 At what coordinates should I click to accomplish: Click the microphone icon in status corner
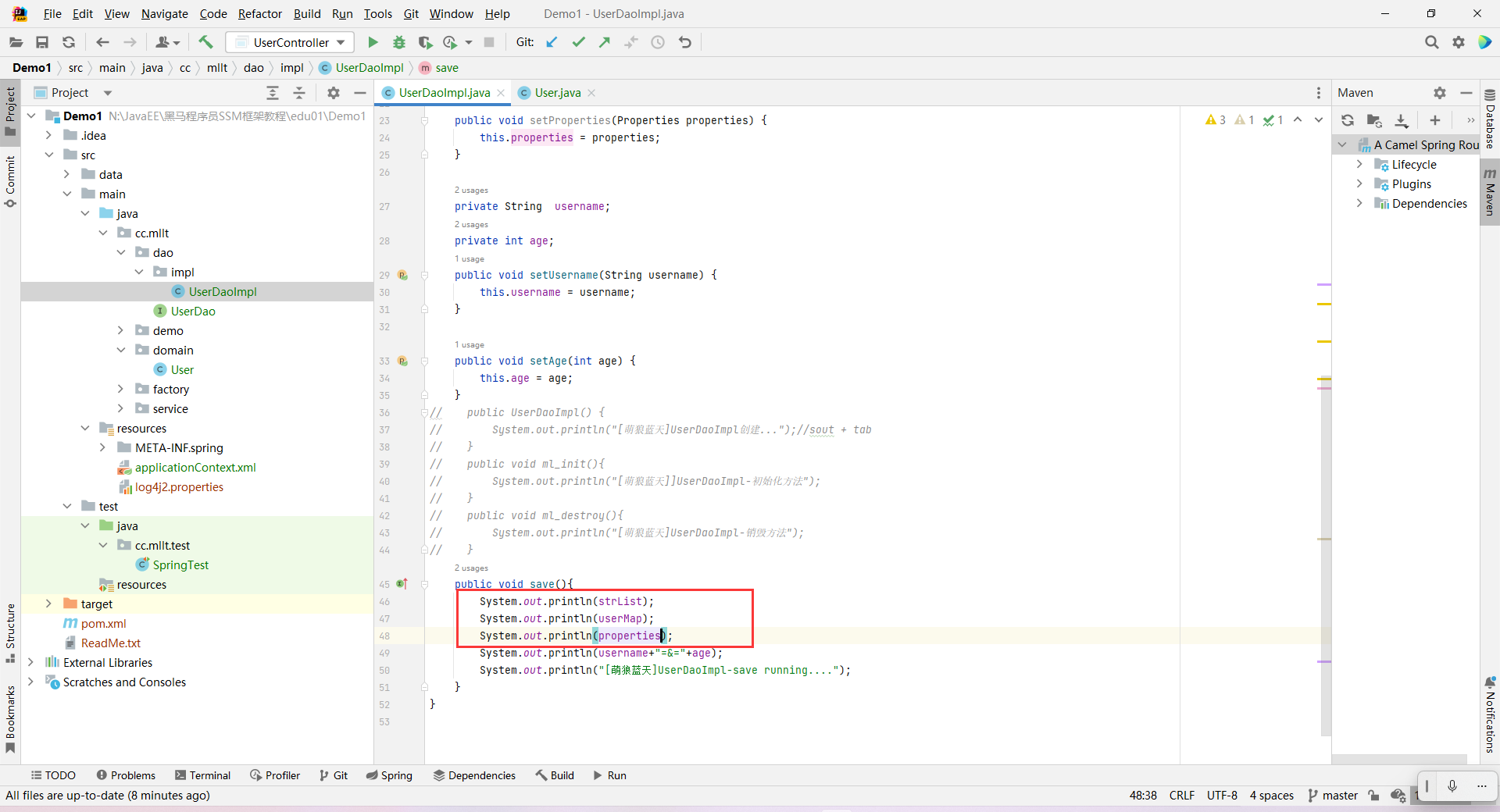pyautogui.click(x=1452, y=786)
